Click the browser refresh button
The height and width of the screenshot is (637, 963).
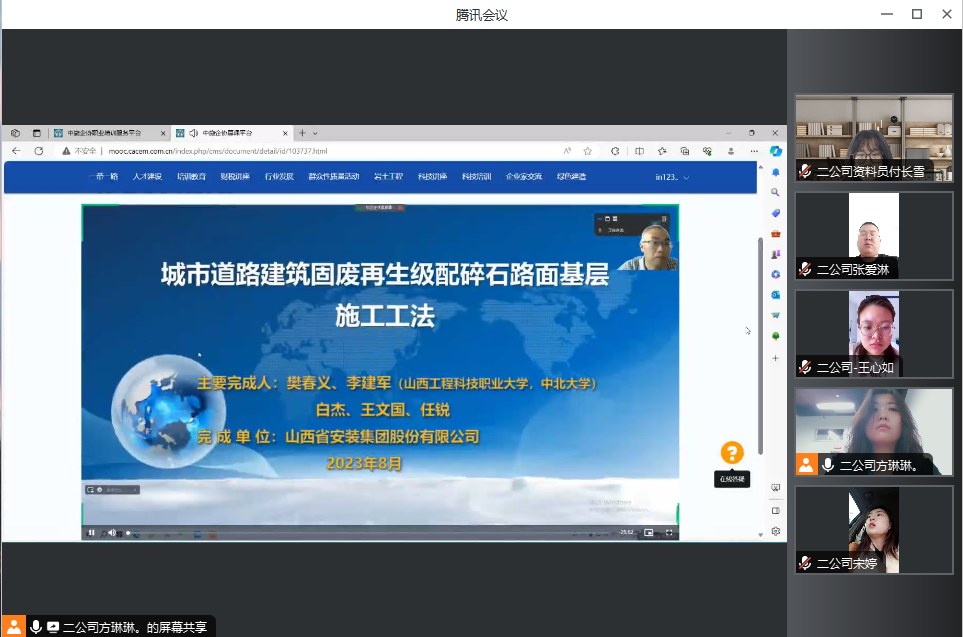point(39,151)
